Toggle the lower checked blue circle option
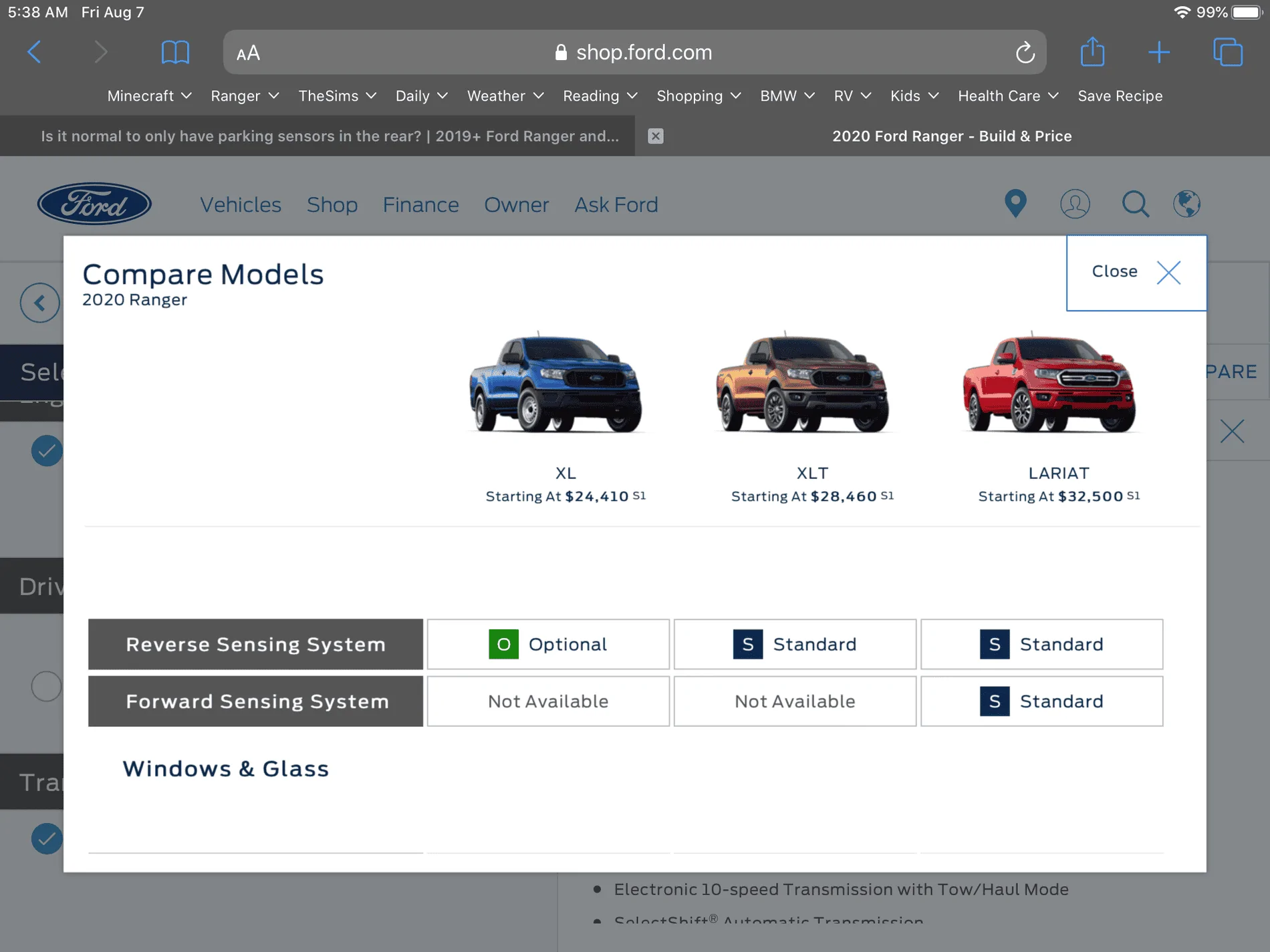Viewport: 1270px width, 952px height. [47, 839]
